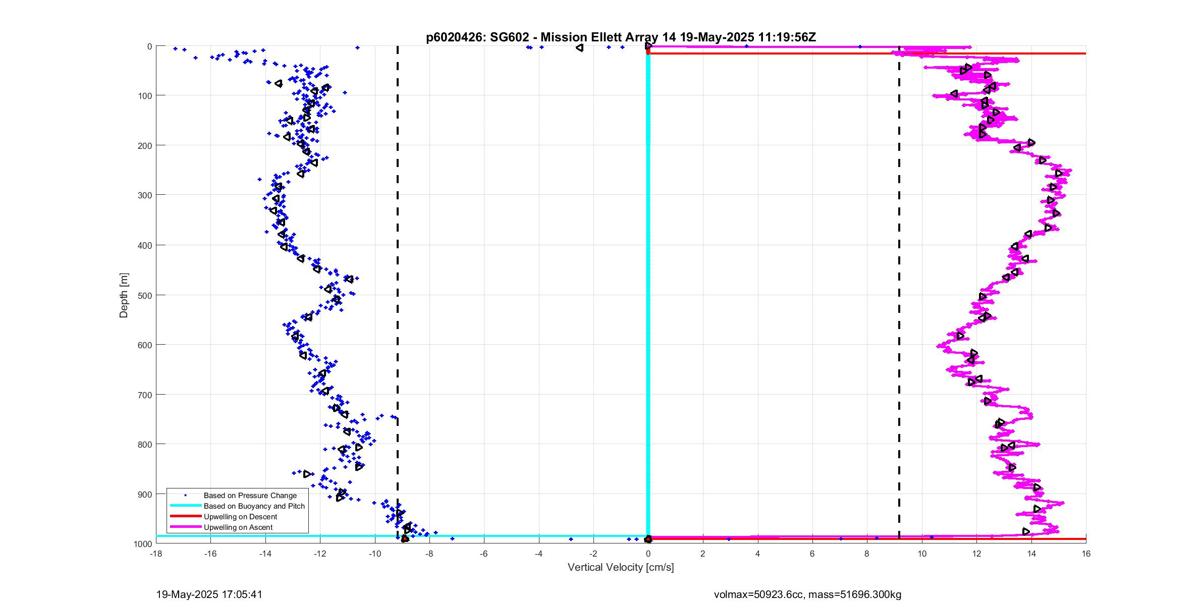This screenshot has width=1200, height=611.
Task: Click the x-axis tick label '-6'
Action: coord(484,553)
